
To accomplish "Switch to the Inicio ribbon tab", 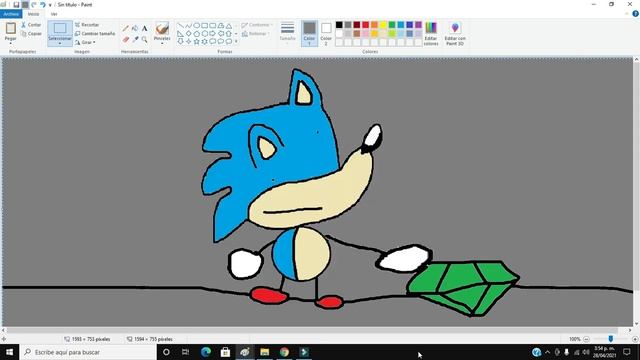I will [33, 14].
